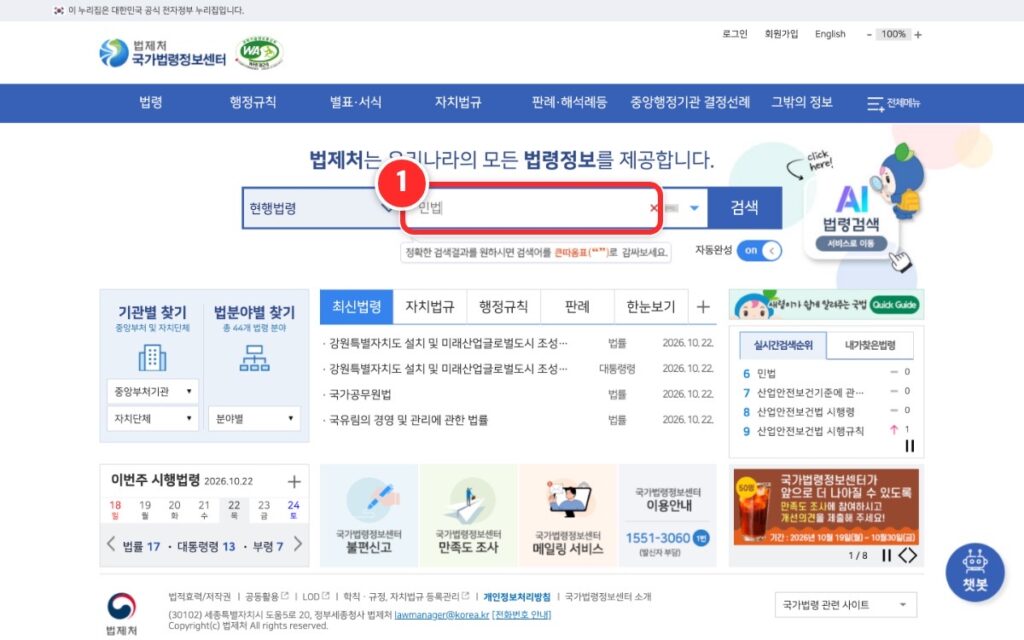This screenshot has width=1024, height=640.
Task: Open 중앙행정기관 결정선례 menu
Action: point(690,103)
